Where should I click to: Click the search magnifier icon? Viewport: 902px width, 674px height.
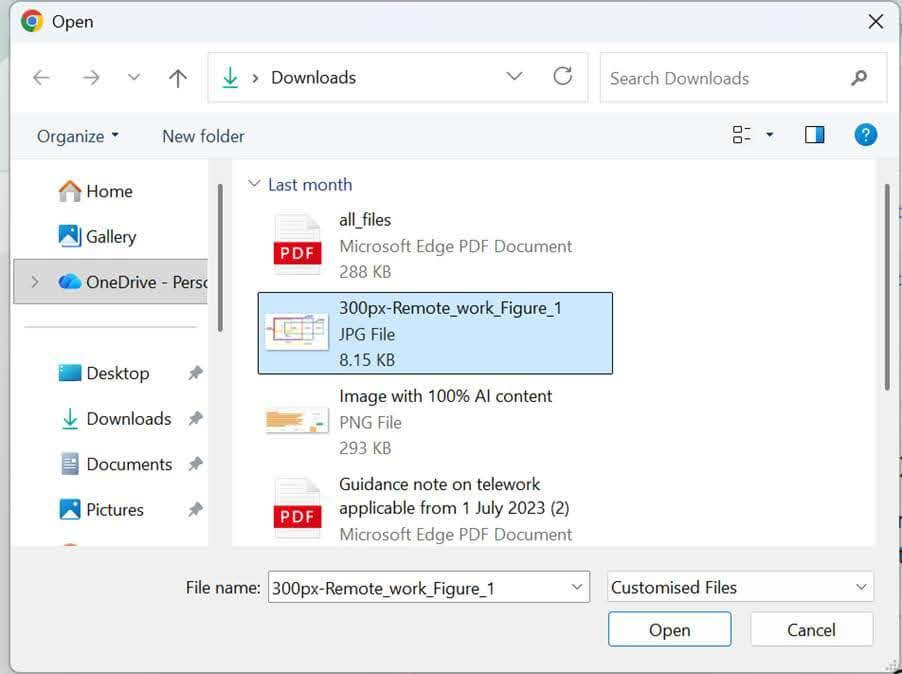[x=859, y=78]
